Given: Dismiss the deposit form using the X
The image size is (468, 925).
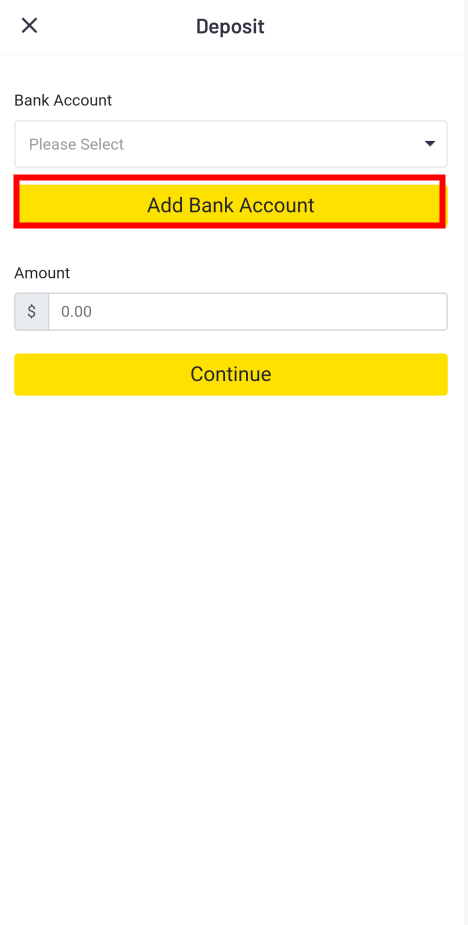Looking at the screenshot, I should click(x=29, y=25).
